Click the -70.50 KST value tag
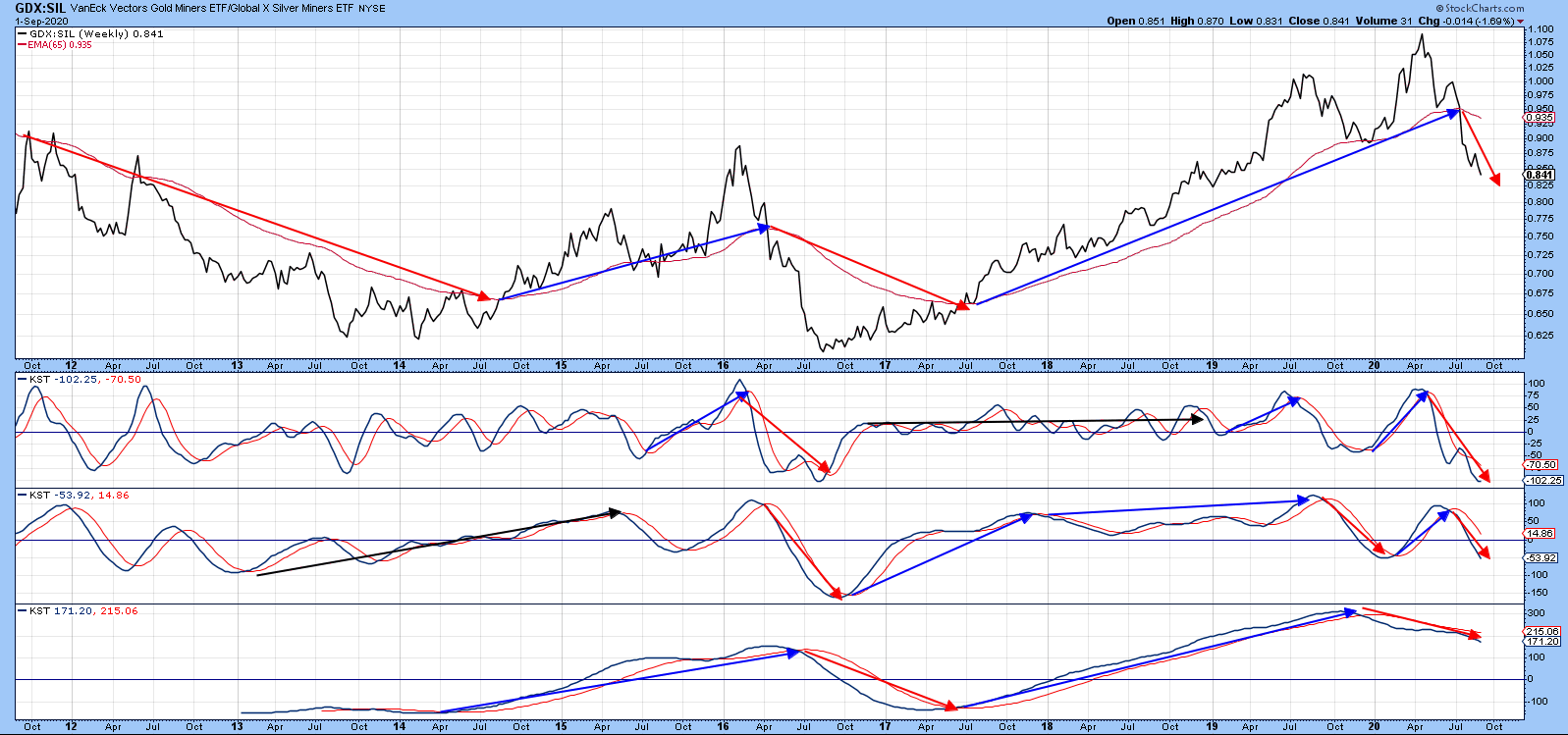 (x=1541, y=465)
